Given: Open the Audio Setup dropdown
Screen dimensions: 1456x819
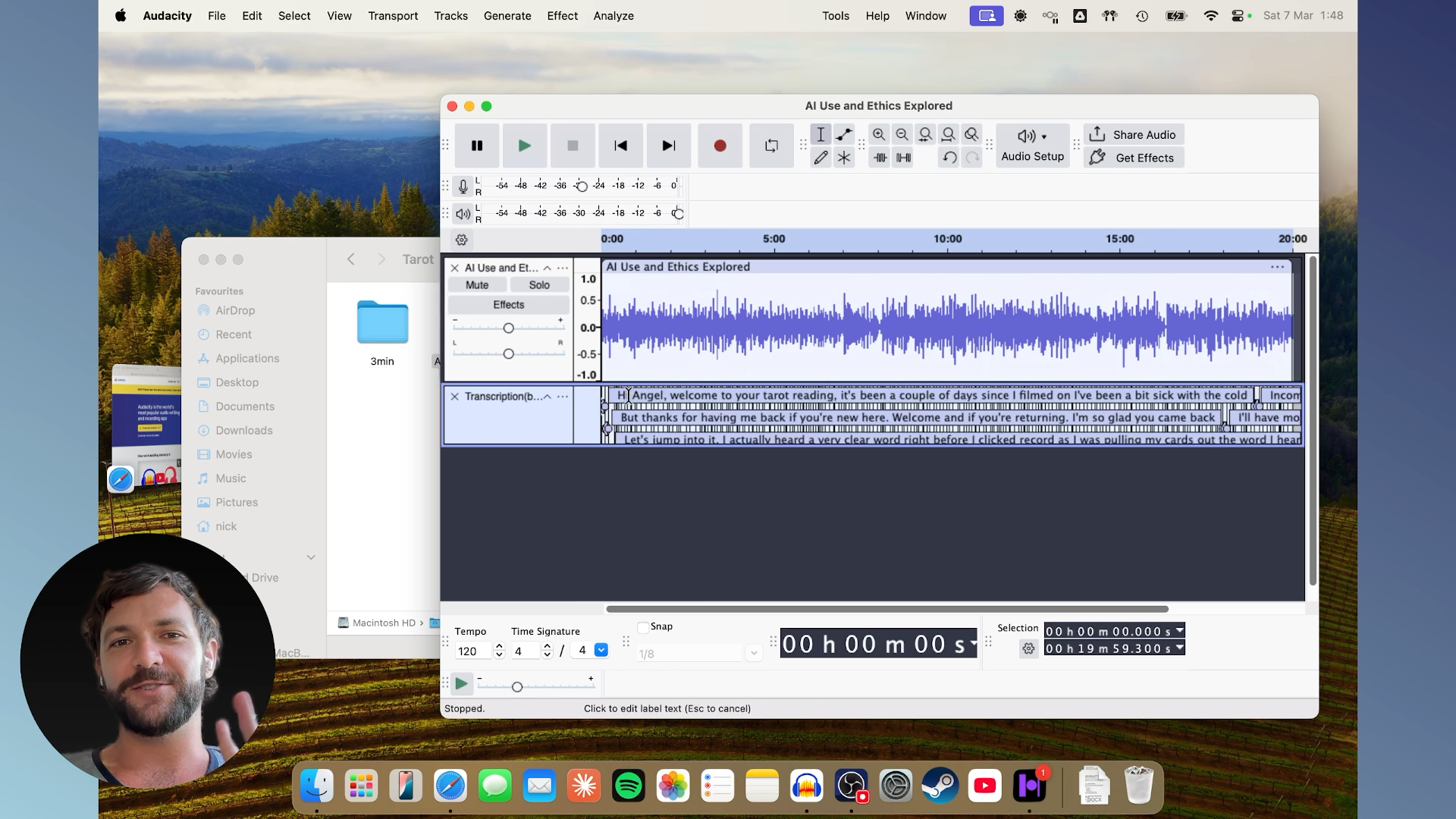Looking at the screenshot, I should pyautogui.click(x=1032, y=145).
